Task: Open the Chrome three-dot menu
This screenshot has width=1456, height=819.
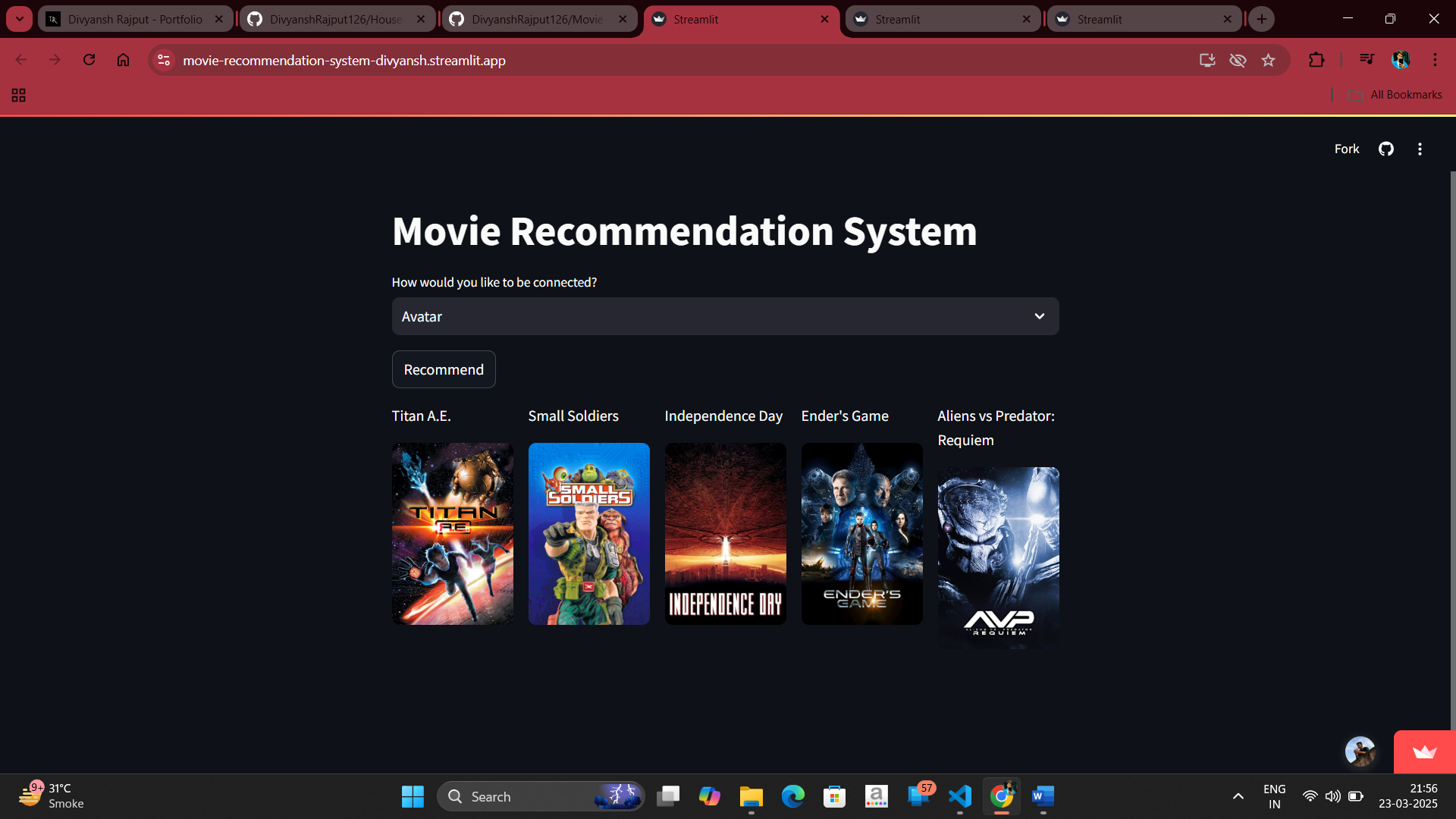Action: (1435, 60)
